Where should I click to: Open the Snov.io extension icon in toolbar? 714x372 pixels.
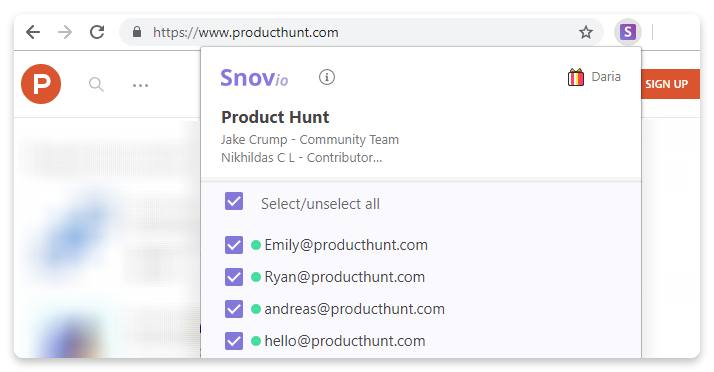pos(628,32)
